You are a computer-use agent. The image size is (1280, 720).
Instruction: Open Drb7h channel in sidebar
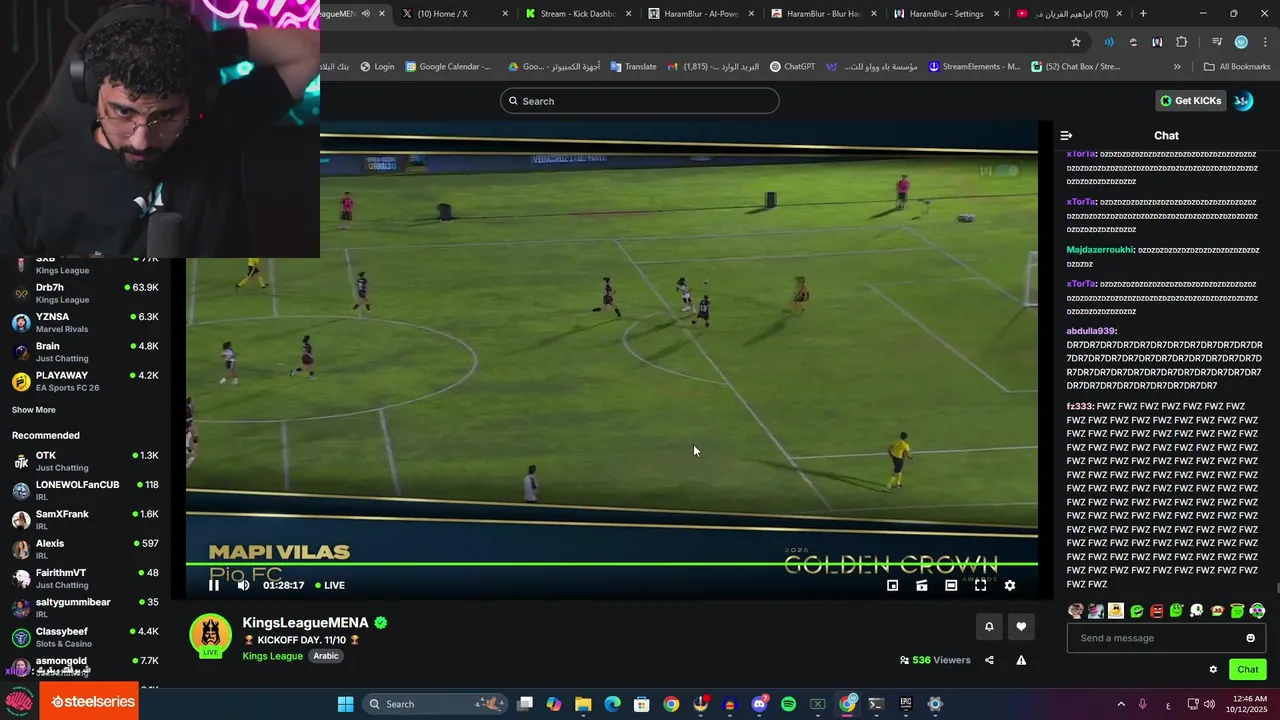pos(85,293)
